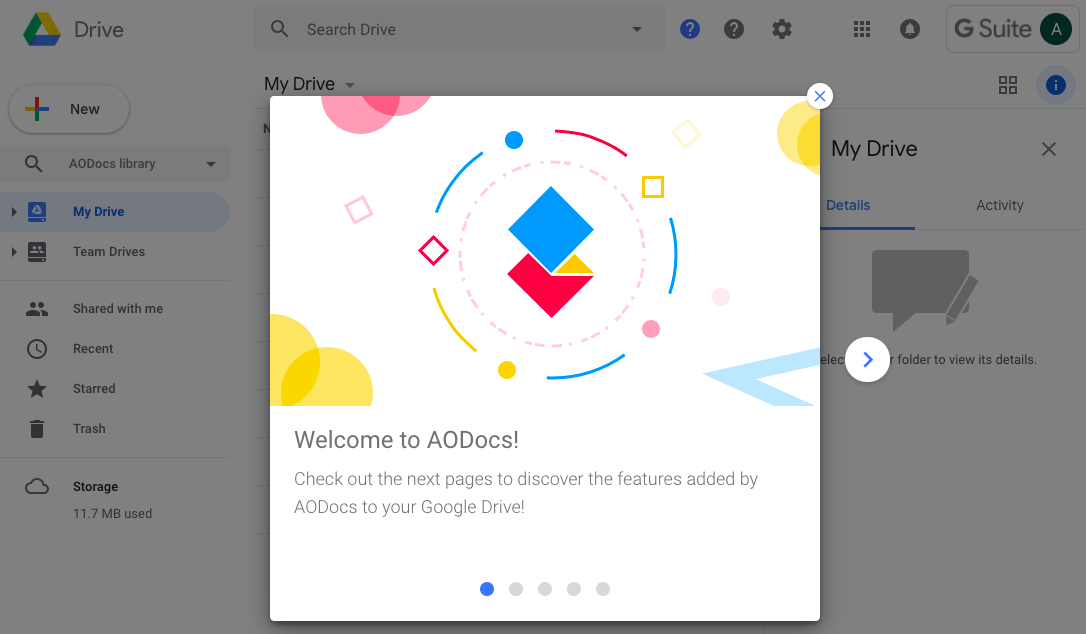The height and width of the screenshot is (634, 1086).
Task: Click the AODocs logo illustration
Action: click(x=551, y=252)
